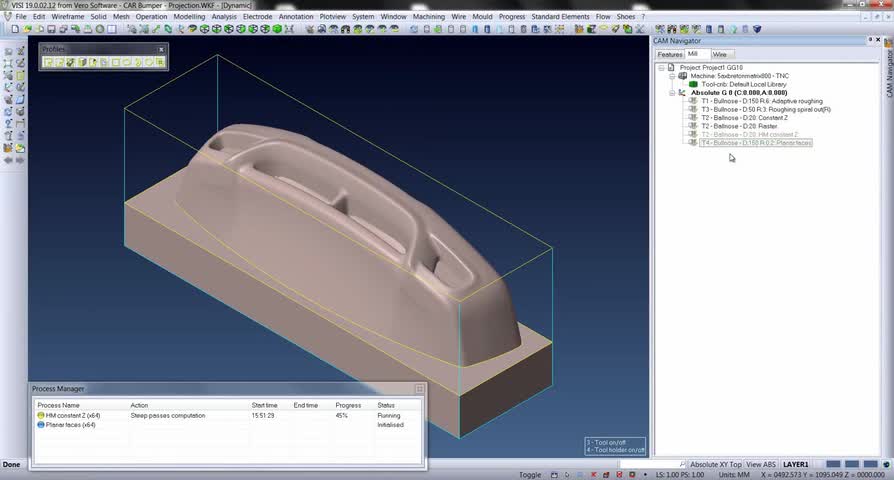Click the Progress column header in Process Manager
This screenshot has width=894, height=480.
pos(348,405)
